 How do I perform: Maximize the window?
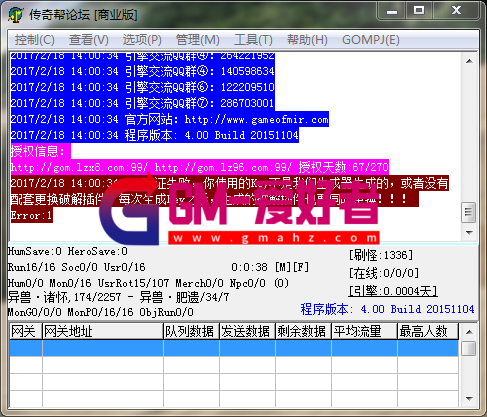click(x=419, y=11)
